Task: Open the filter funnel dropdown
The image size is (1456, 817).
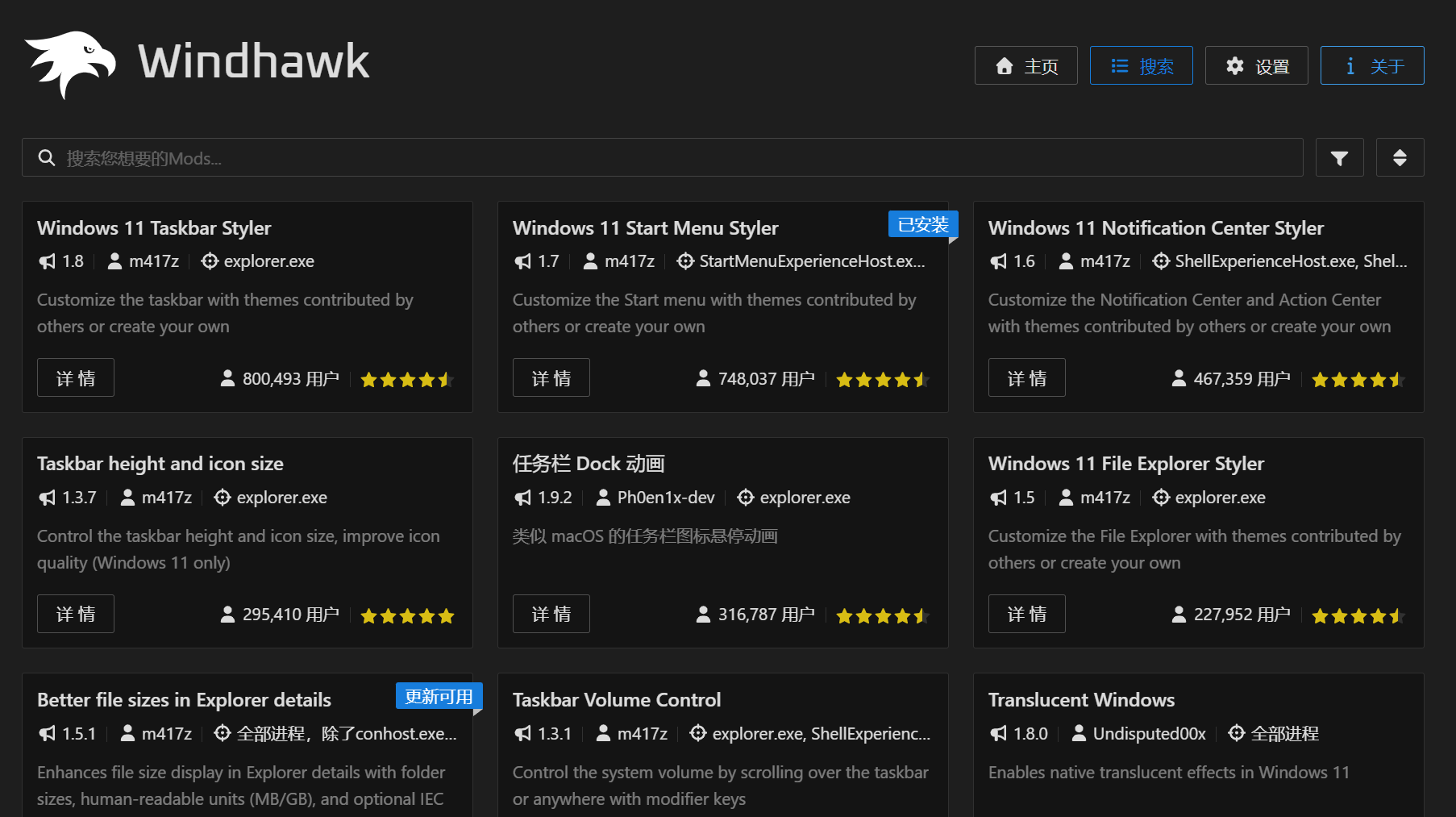Action: pos(1339,157)
